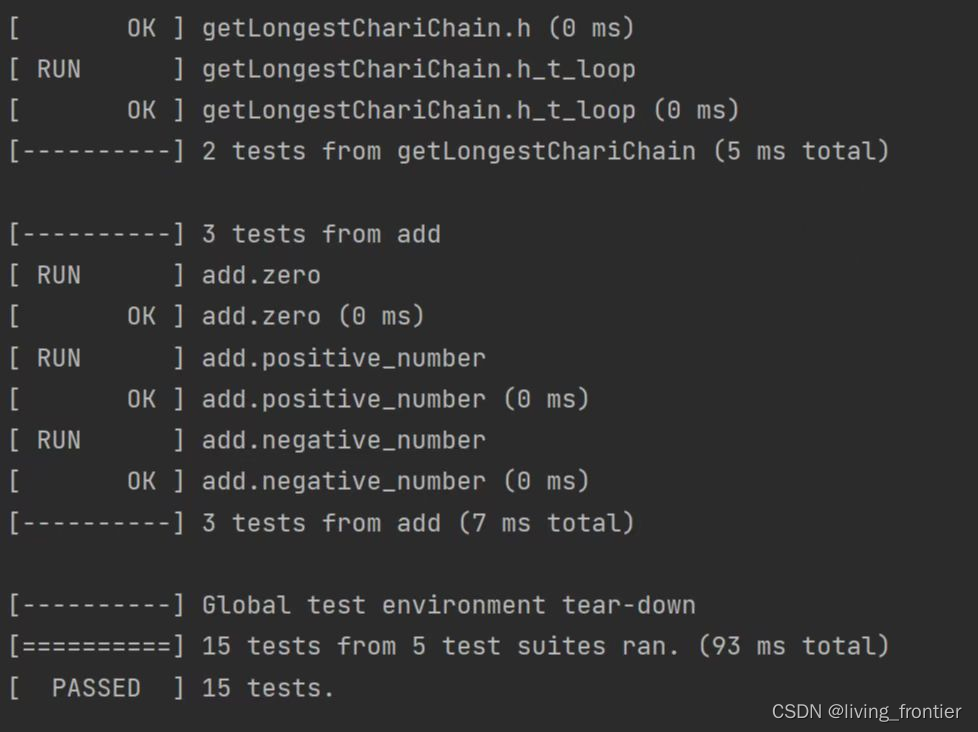Click the RUN add.zero line
Image resolution: width=978 pixels, height=732 pixels.
click(165, 276)
